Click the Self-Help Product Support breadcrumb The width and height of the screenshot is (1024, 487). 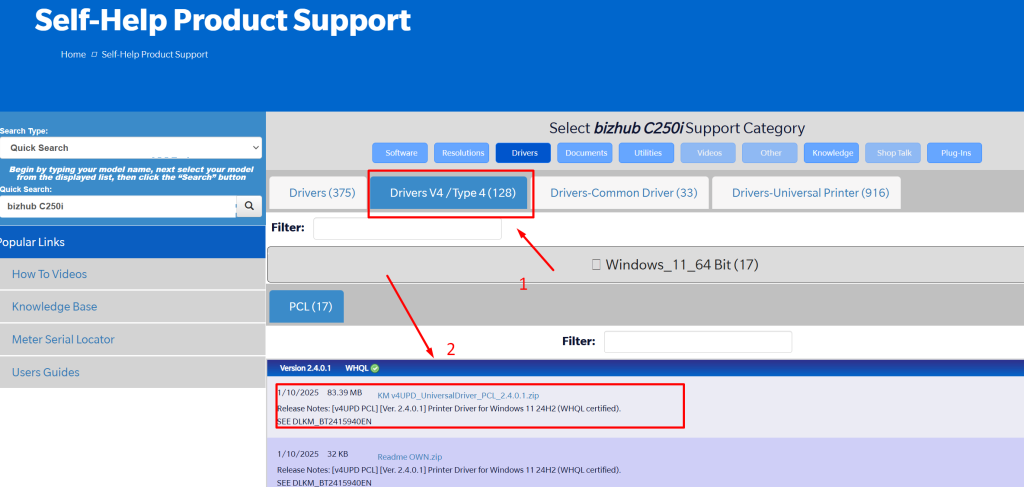point(155,55)
